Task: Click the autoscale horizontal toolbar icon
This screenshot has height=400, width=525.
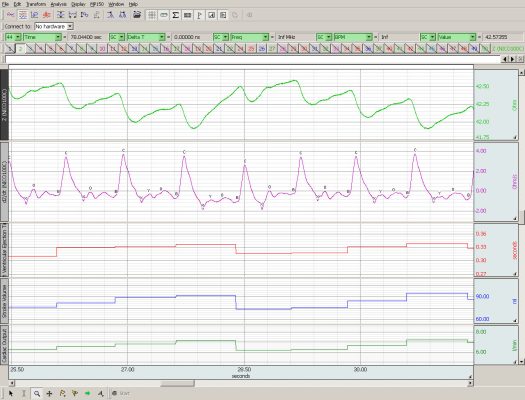Action: (x=73, y=15)
